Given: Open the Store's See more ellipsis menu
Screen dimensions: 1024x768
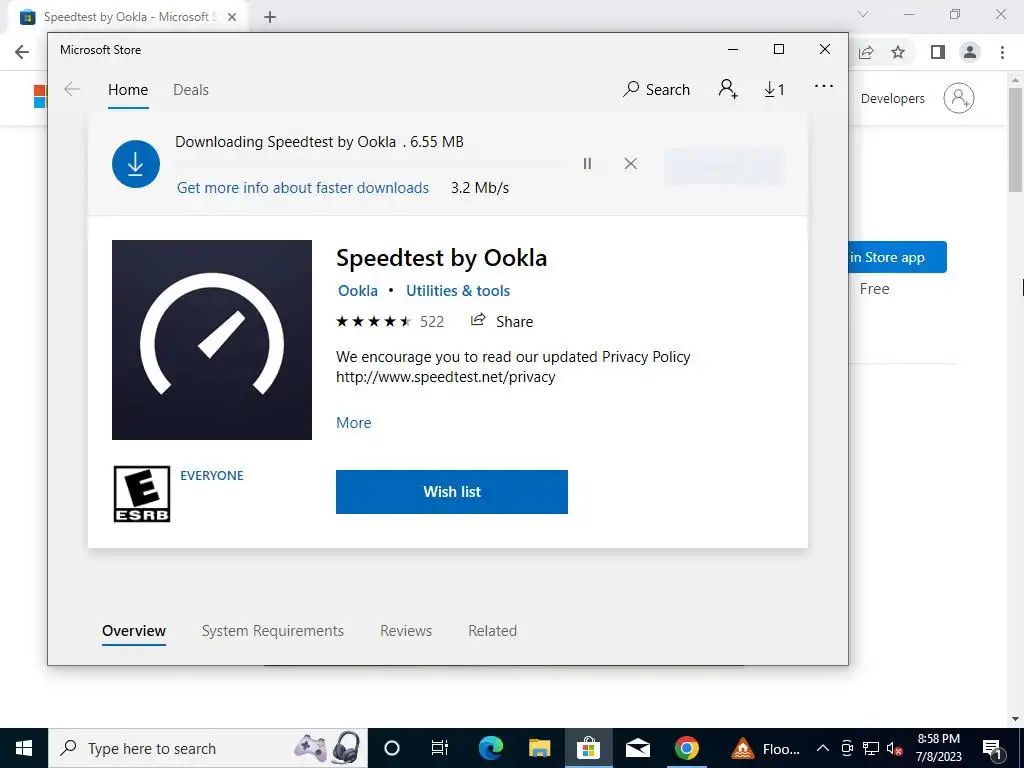Looking at the screenshot, I should coord(824,86).
